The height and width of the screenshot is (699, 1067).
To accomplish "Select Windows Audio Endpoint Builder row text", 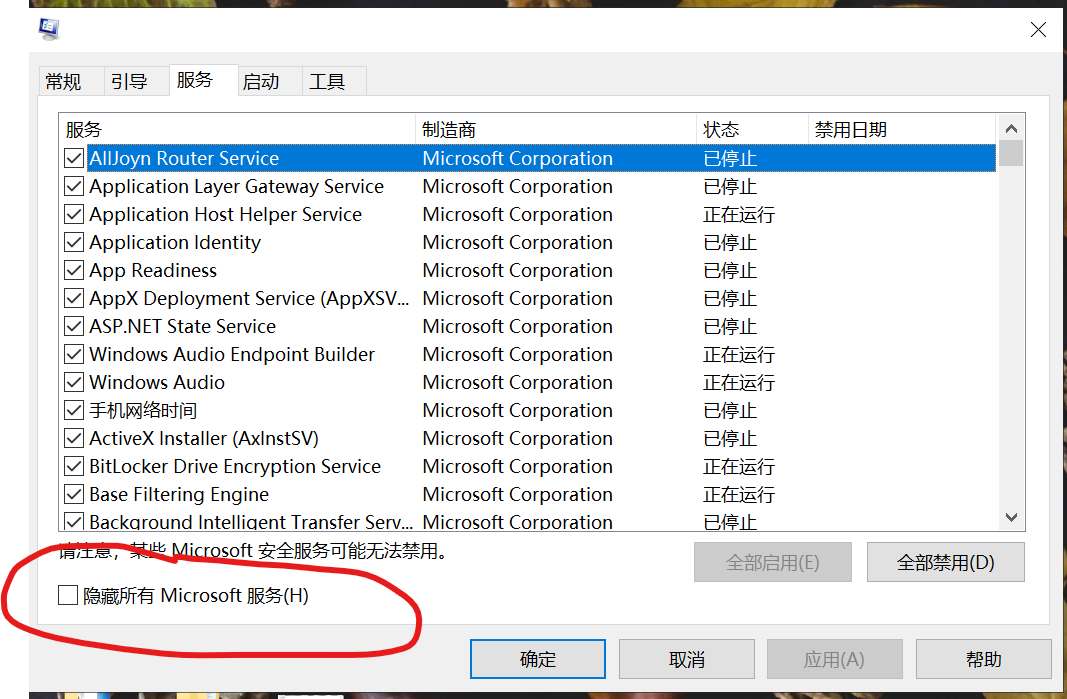I will (x=232, y=354).
